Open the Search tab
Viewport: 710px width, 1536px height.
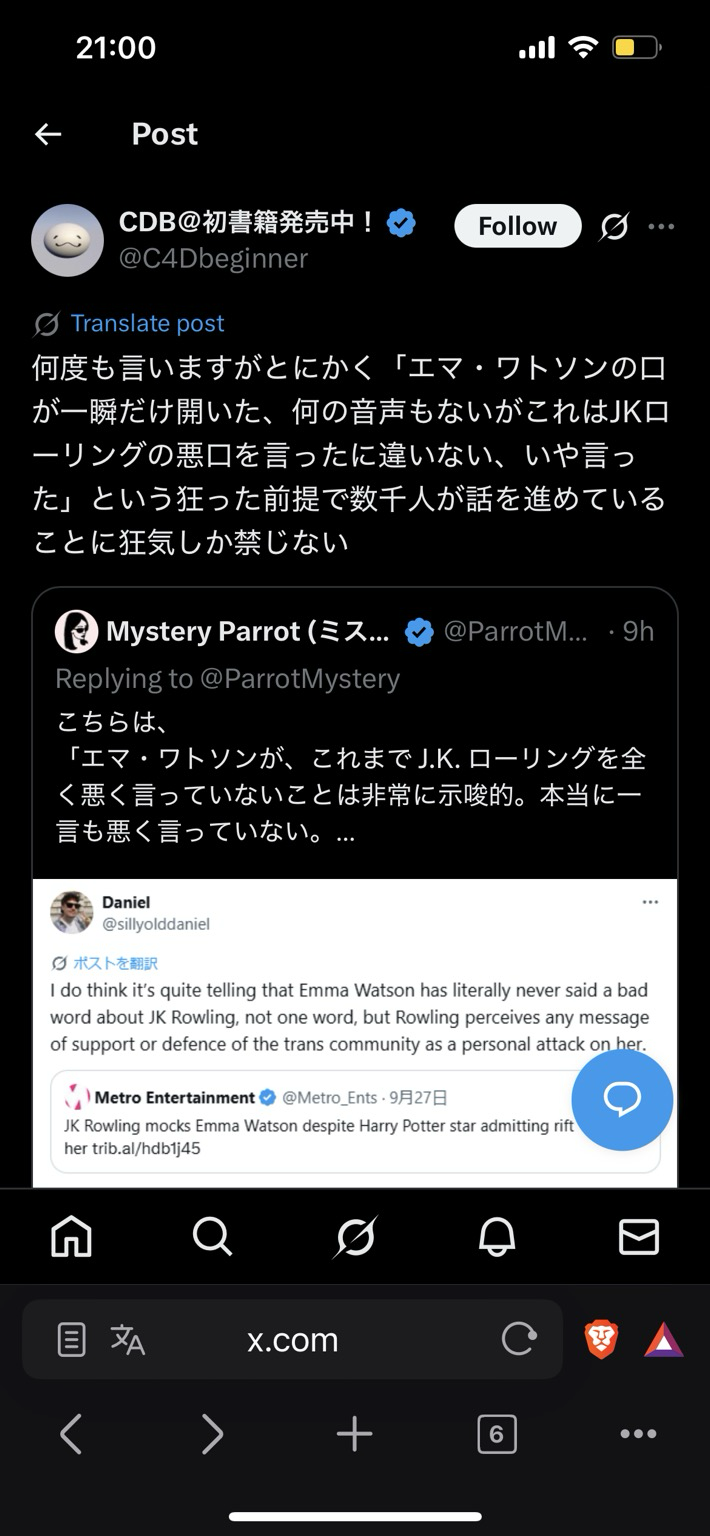point(212,1237)
